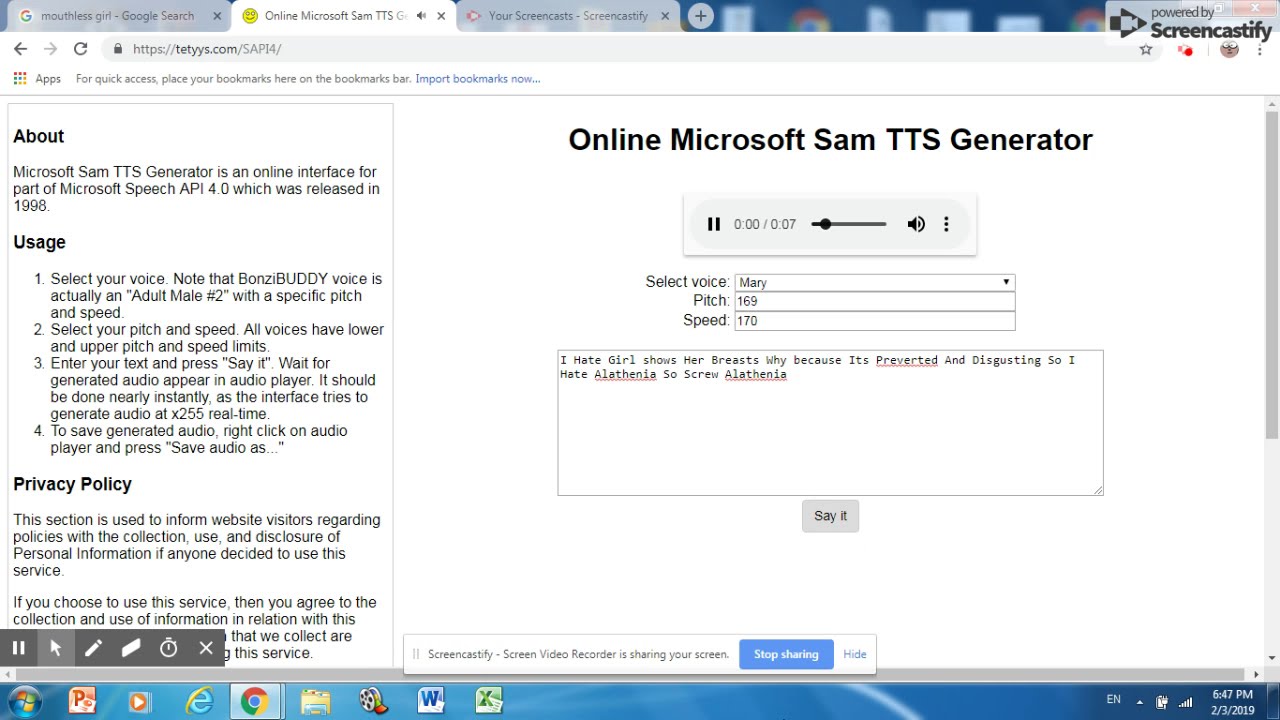Select the Screencastify eraser tool
The width and height of the screenshot is (1280, 720).
pos(131,648)
